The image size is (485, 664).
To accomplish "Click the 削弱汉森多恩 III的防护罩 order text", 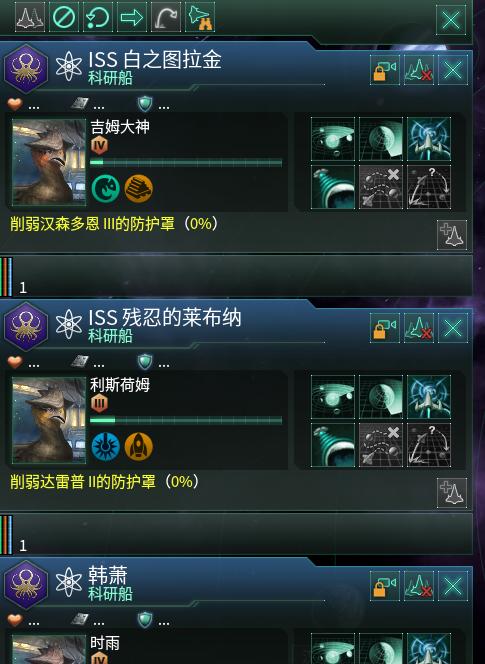I will point(114,224).
